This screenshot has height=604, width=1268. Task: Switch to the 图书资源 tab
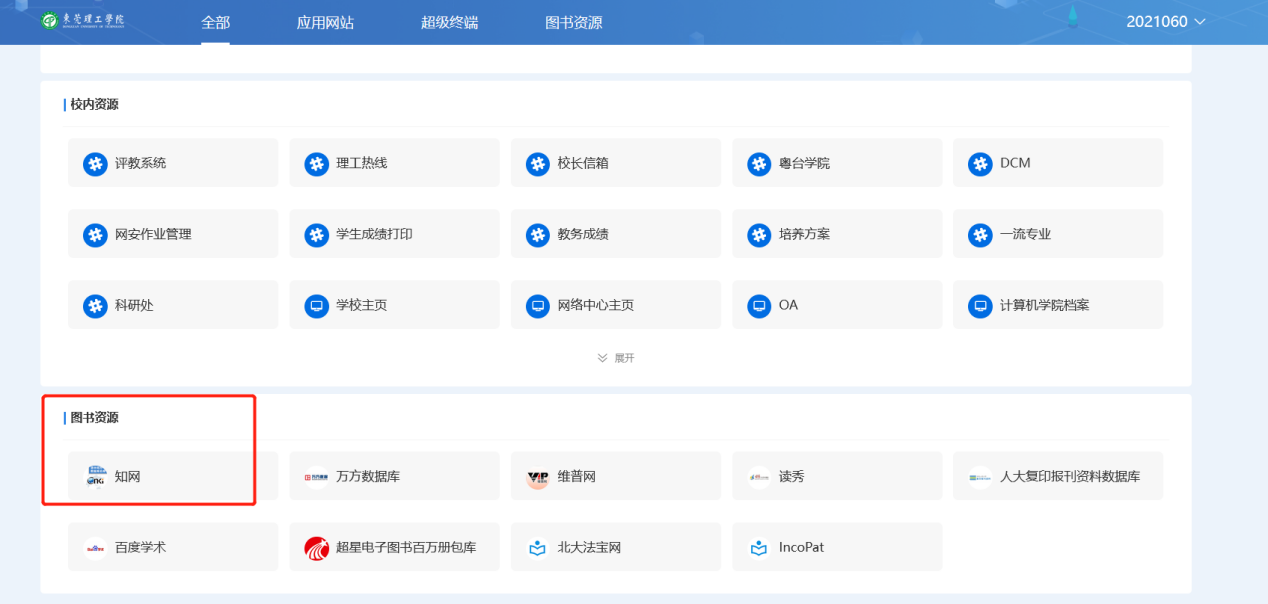coord(574,22)
